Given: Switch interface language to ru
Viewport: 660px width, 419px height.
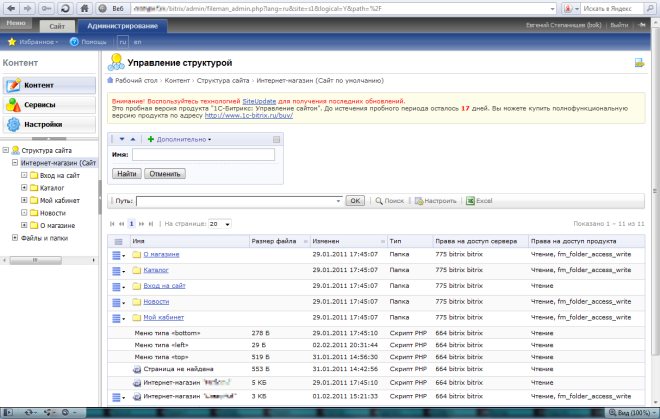Looking at the screenshot, I should click(122, 42).
